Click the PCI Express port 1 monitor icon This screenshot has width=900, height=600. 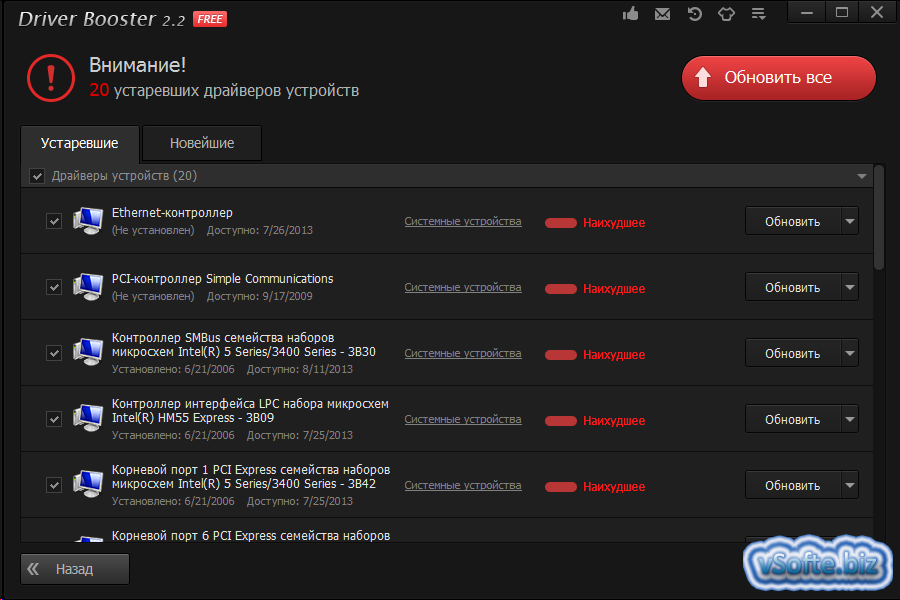88,485
